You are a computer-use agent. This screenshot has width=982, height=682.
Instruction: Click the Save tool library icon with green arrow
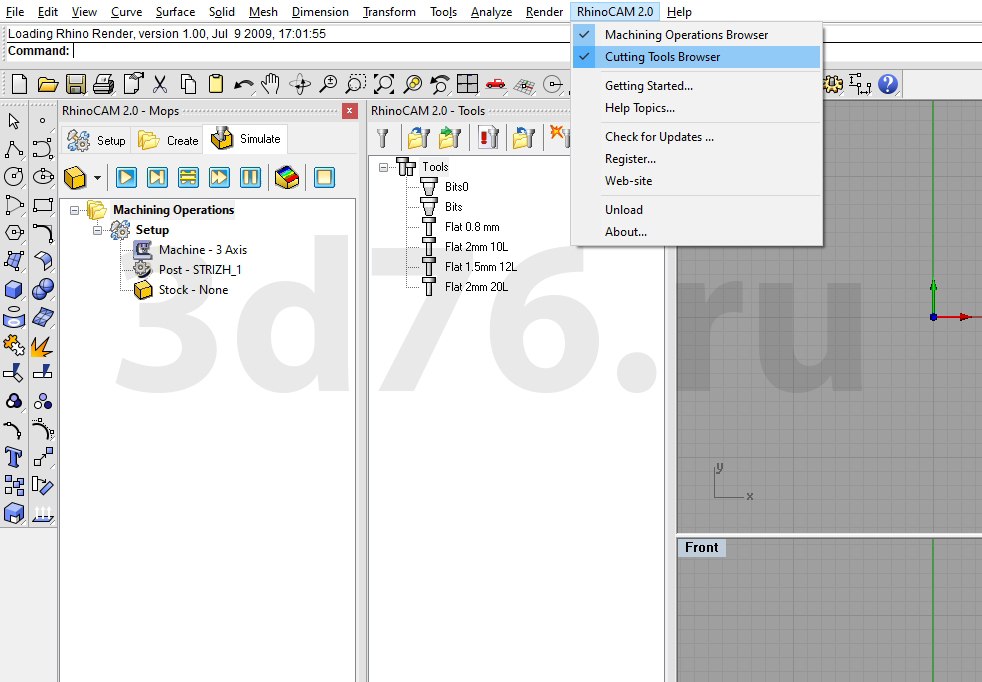pyautogui.click(x=450, y=137)
